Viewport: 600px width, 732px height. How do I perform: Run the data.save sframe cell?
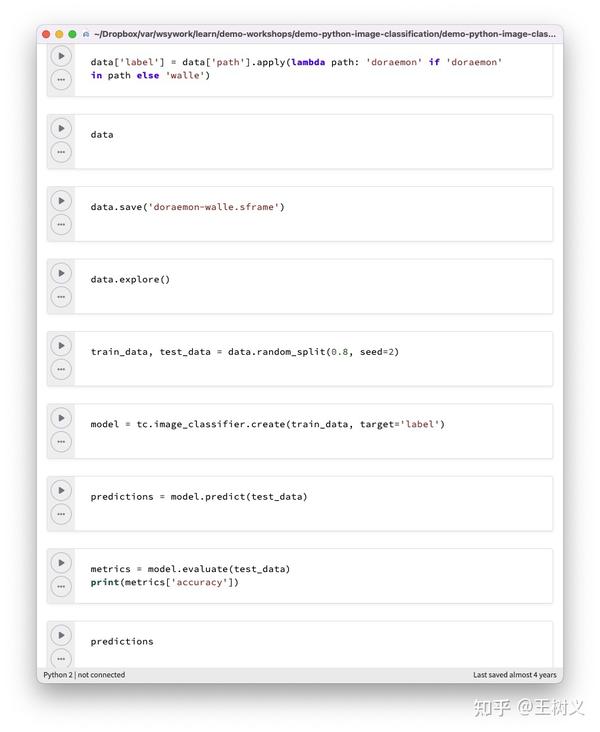[x=61, y=201]
